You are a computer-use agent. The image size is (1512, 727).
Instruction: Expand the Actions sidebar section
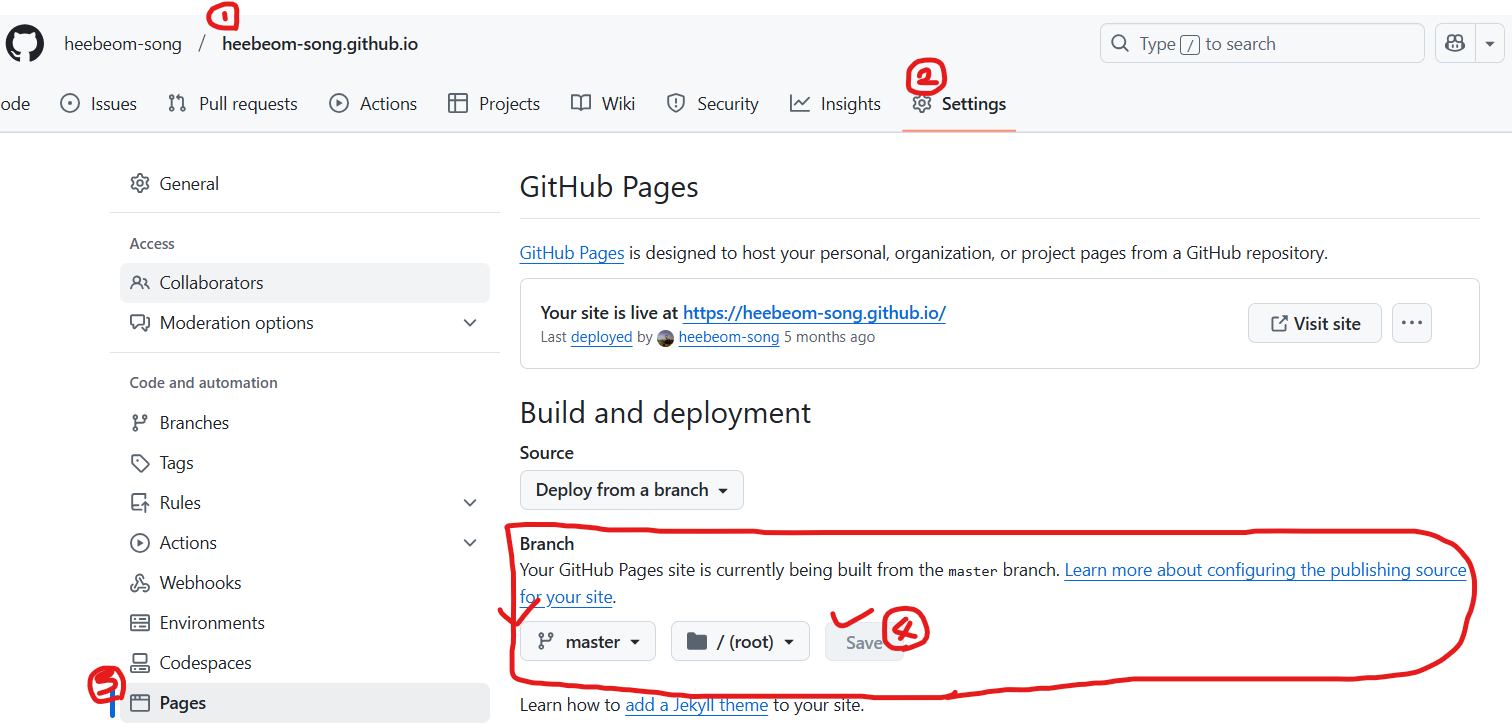[305, 543]
